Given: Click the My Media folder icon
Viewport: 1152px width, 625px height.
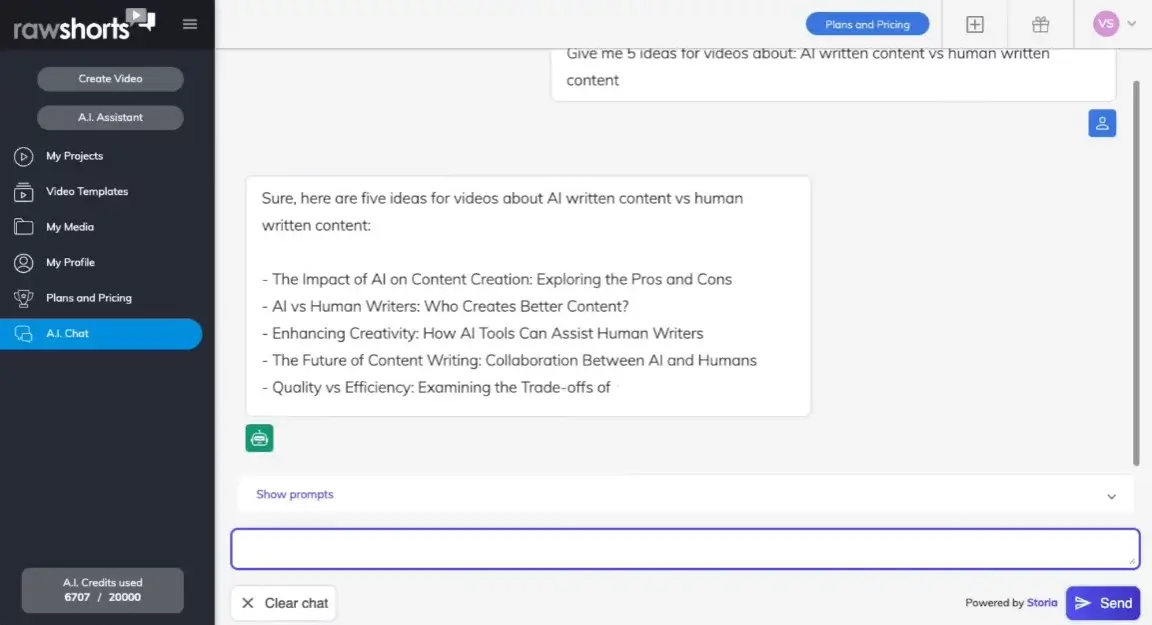Looking at the screenshot, I should click(x=24, y=227).
